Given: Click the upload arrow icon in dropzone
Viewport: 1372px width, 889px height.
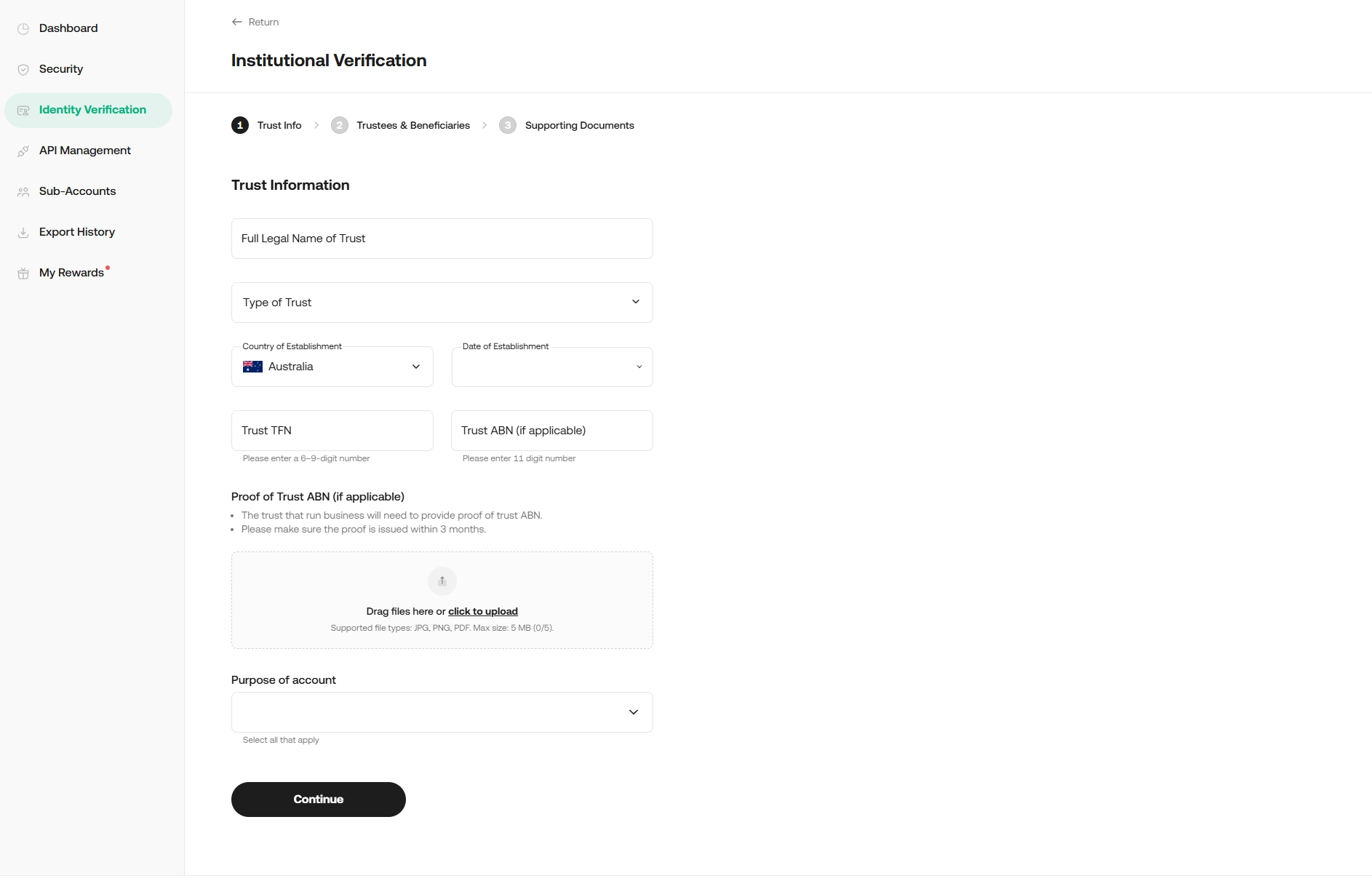Looking at the screenshot, I should (x=442, y=581).
